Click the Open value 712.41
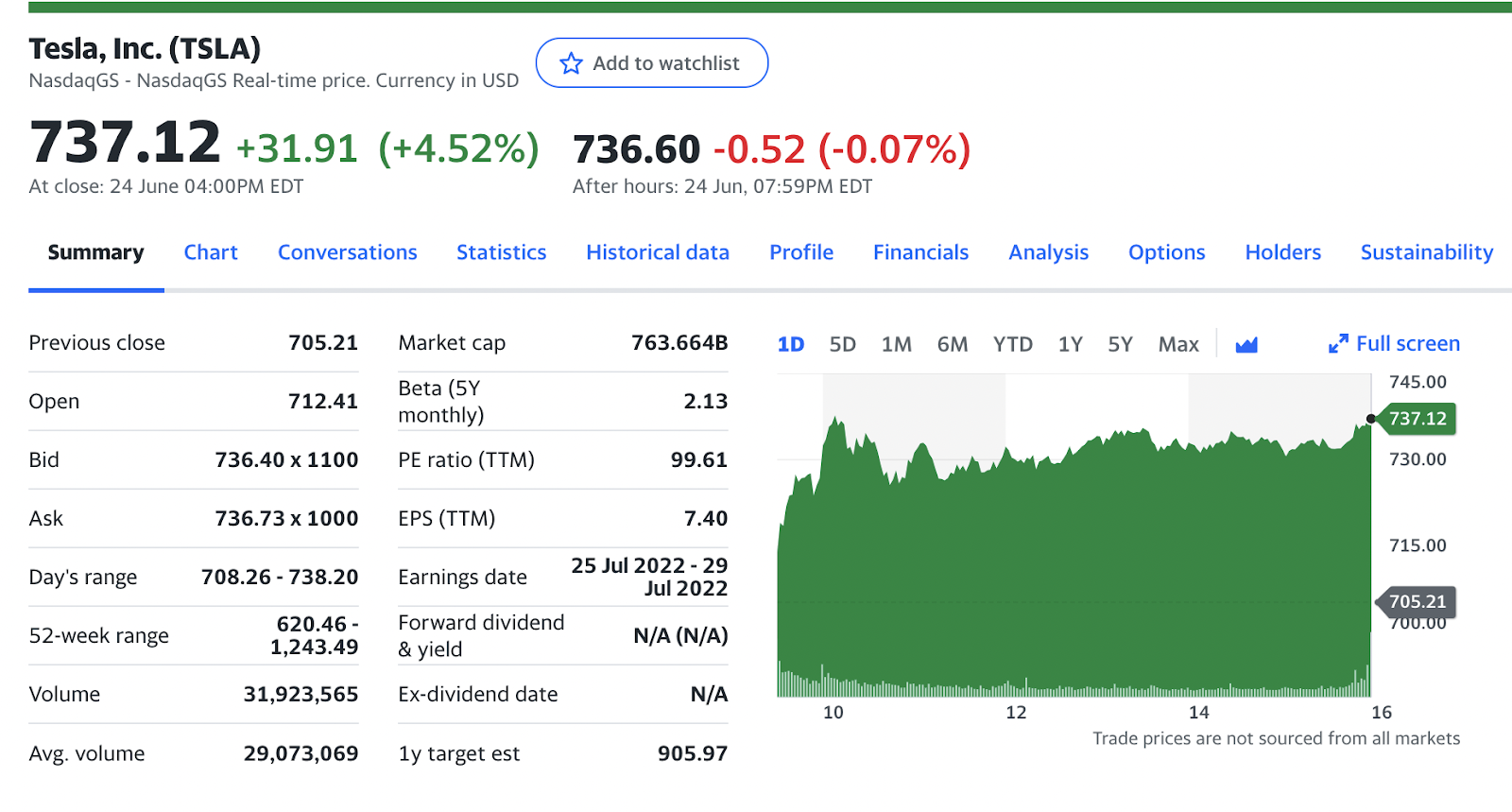1512x812 pixels. (x=323, y=401)
